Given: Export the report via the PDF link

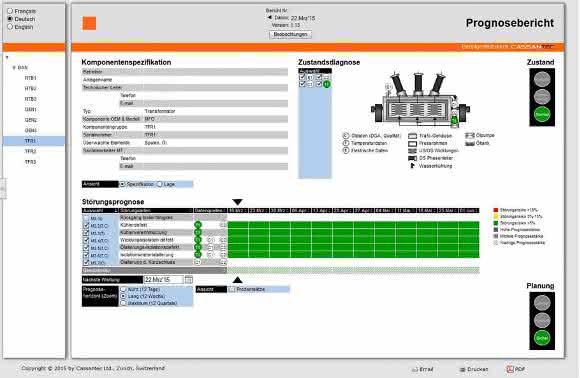Looking at the screenshot, I should coord(516,369).
